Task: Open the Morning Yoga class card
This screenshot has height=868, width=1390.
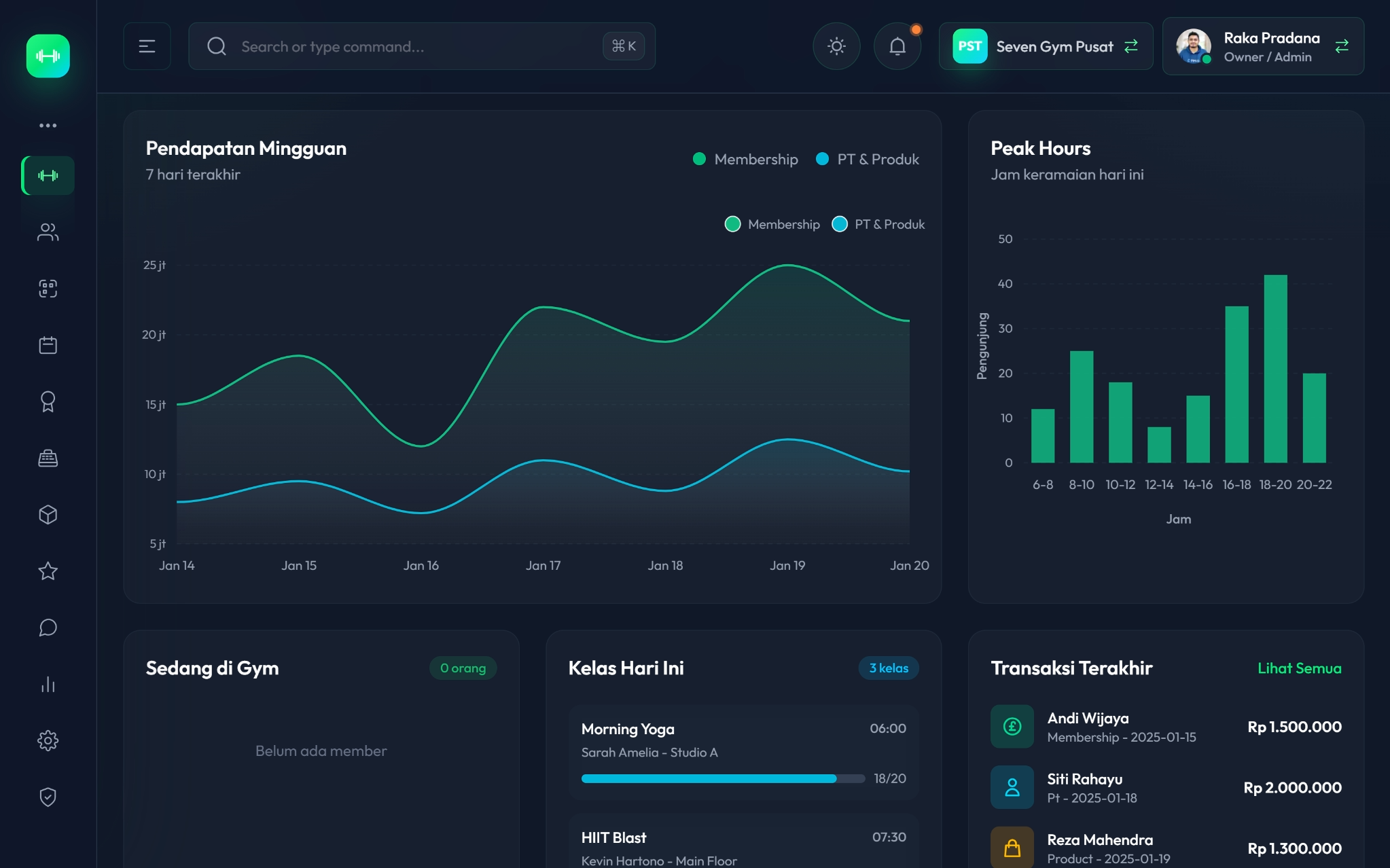Action: pos(743,753)
